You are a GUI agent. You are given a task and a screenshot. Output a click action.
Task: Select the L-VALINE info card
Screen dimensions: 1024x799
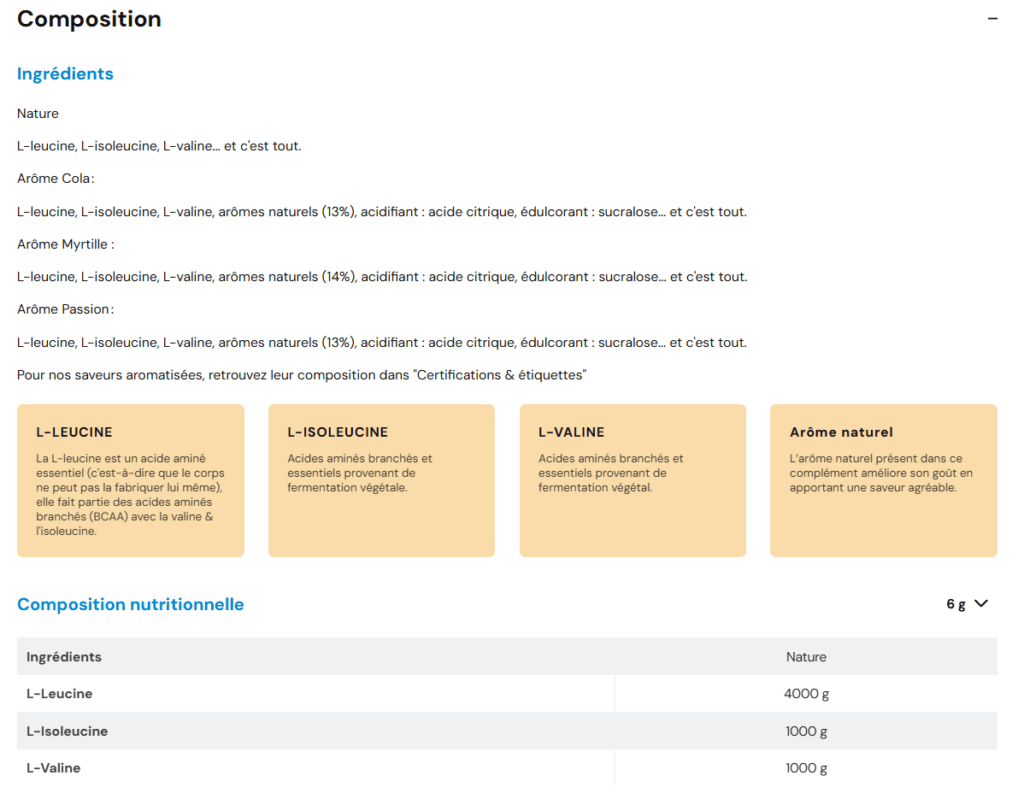[633, 480]
